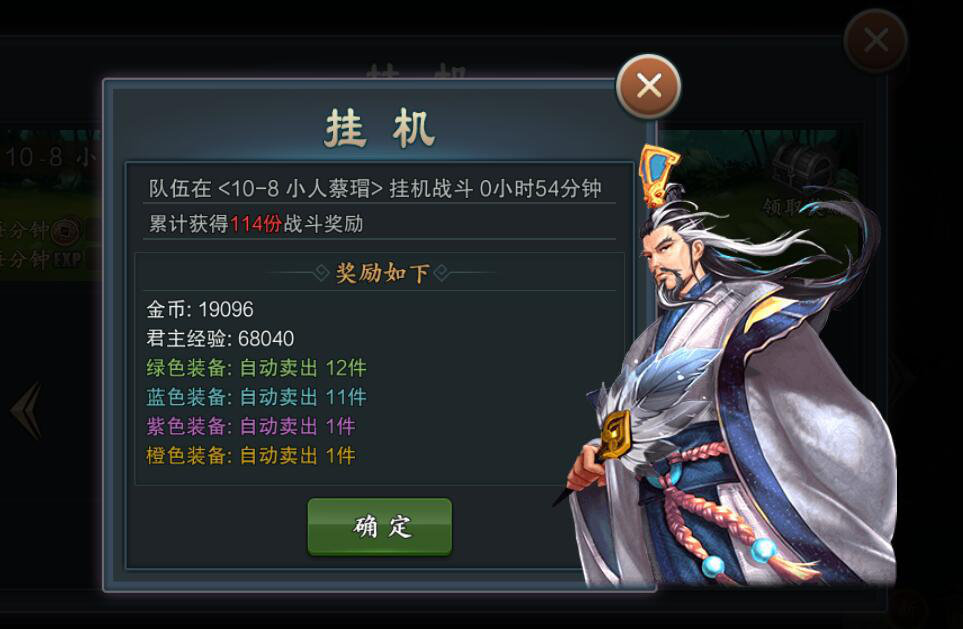Go to previous stage with left chevron
Viewport: 963px width, 629px height.
[x=28, y=410]
